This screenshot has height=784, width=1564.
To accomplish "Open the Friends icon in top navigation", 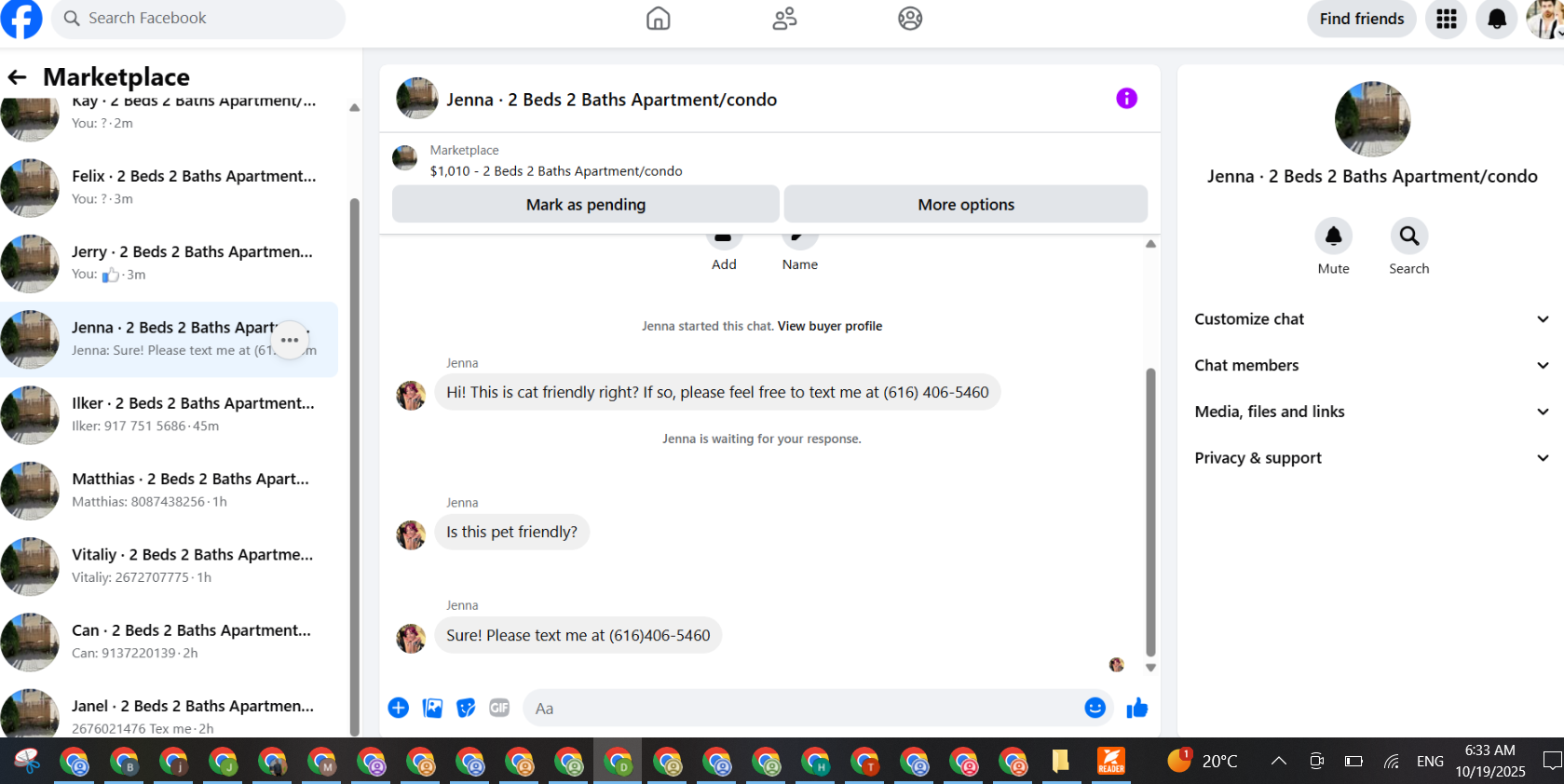I will pyautogui.click(x=784, y=19).
